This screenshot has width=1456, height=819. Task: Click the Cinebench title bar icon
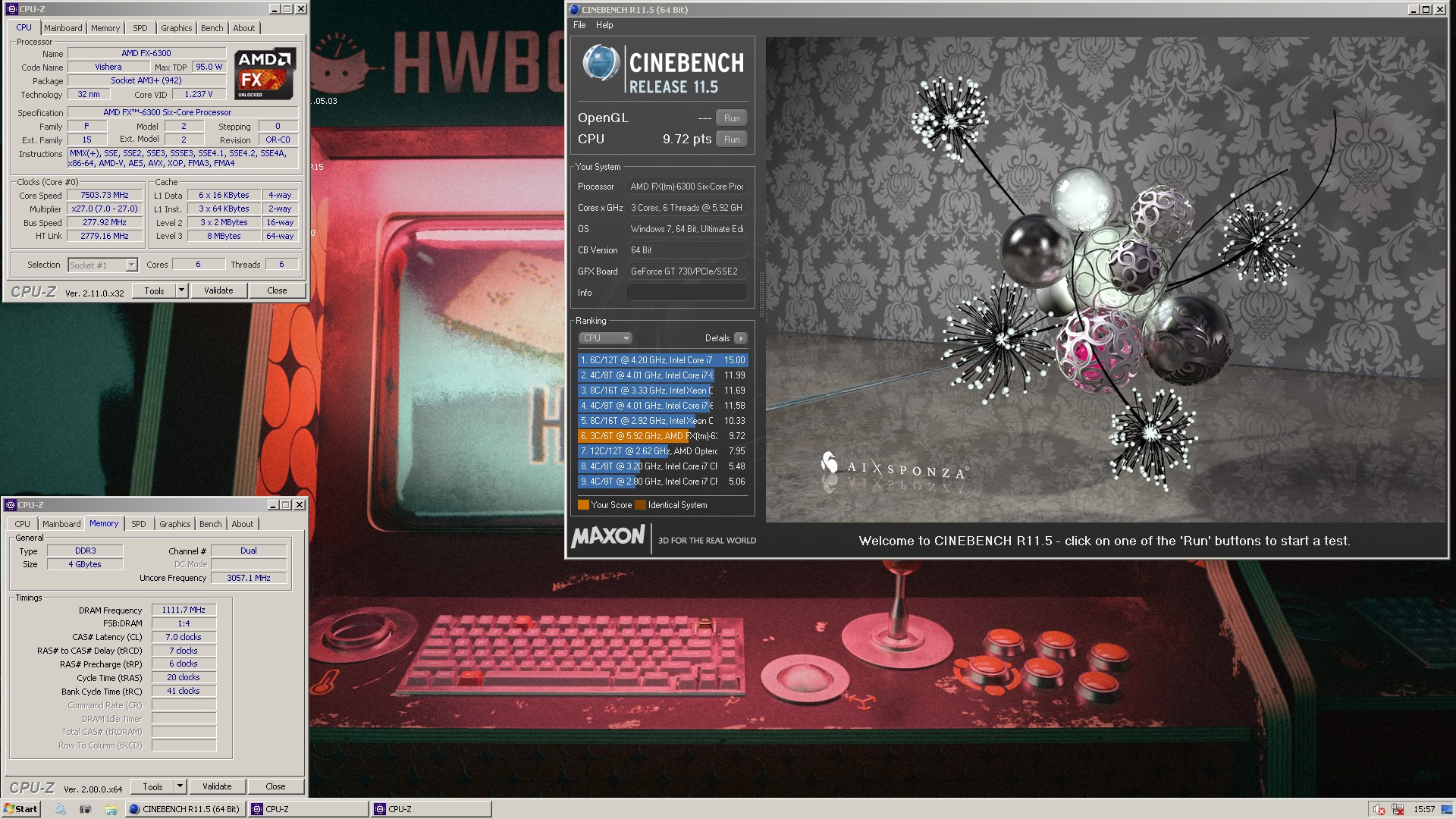pyautogui.click(x=575, y=10)
